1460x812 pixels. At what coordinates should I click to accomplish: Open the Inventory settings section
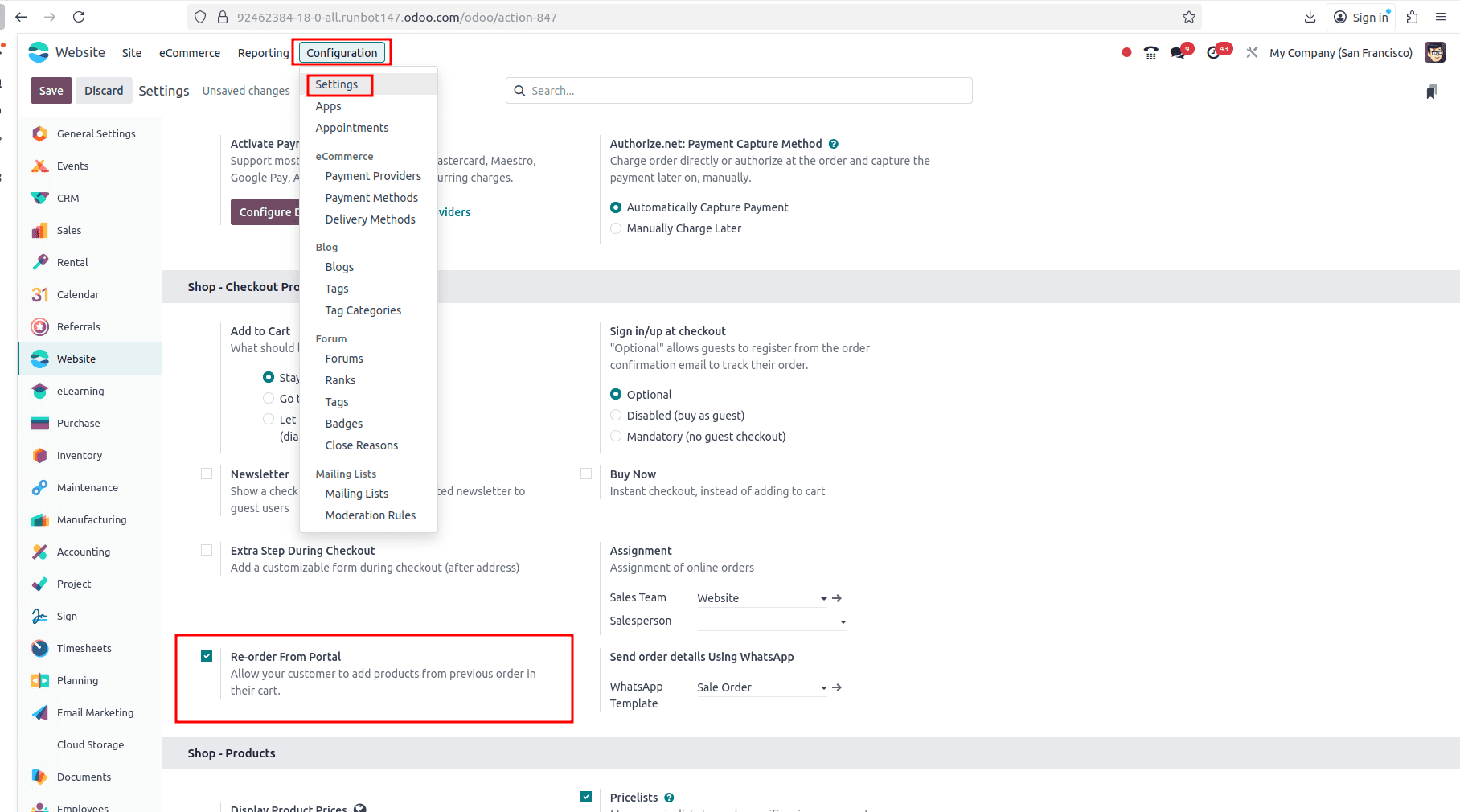[x=80, y=455]
